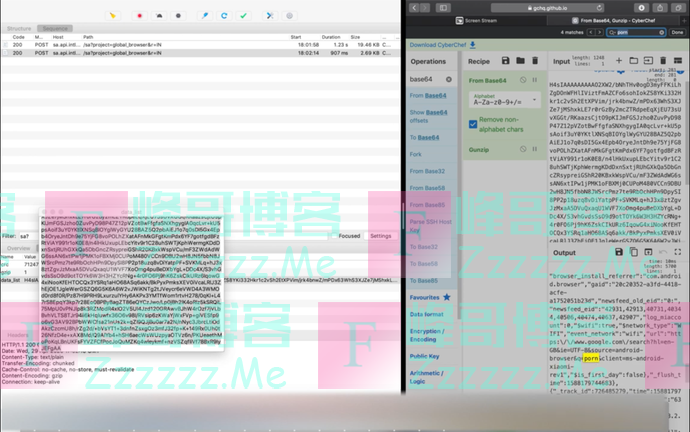Screen dimensions: 690x432
Task: Switch to the Structure tab
Action: click(x=20, y=30)
